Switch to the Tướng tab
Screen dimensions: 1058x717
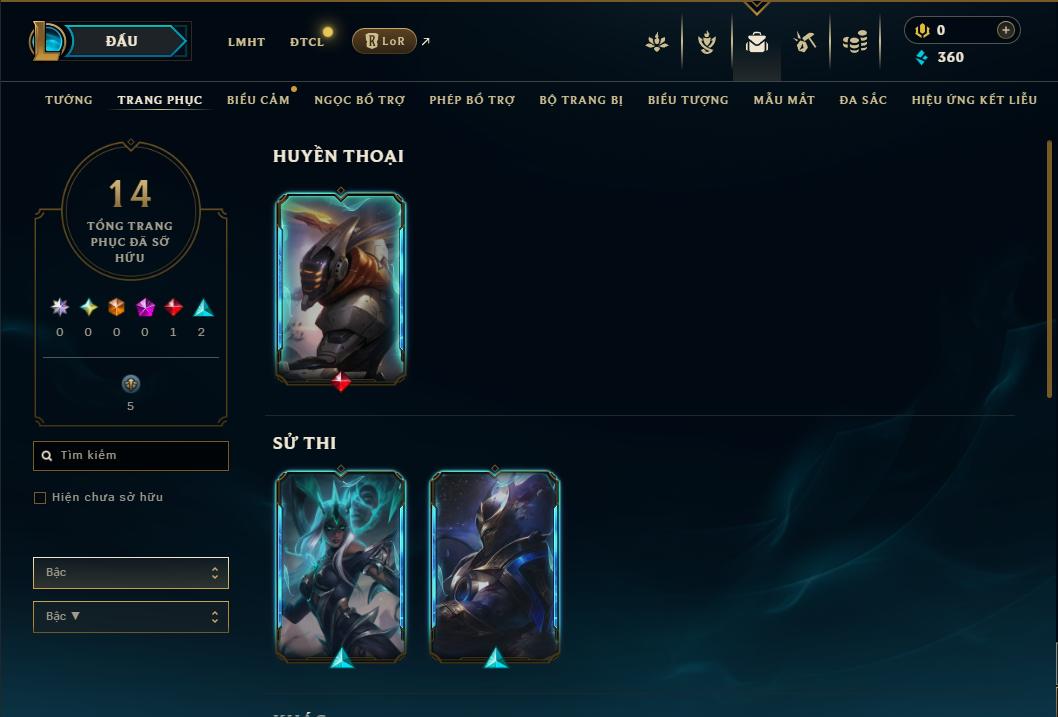tap(69, 100)
